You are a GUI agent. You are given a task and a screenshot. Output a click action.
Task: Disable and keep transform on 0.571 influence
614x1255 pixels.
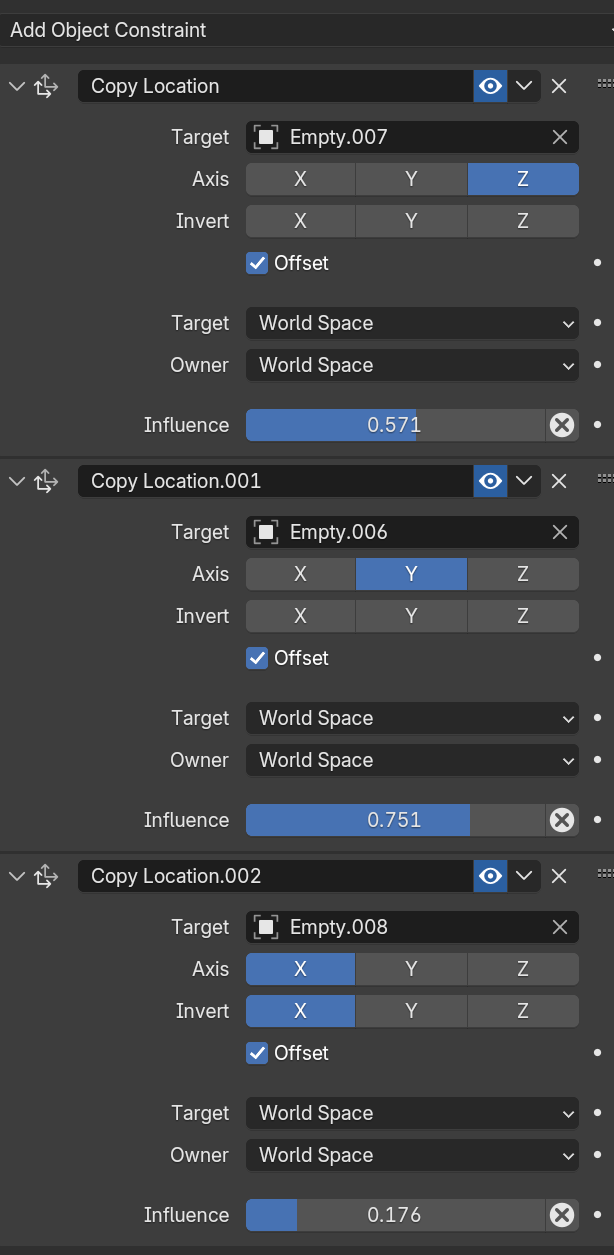[562, 425]
